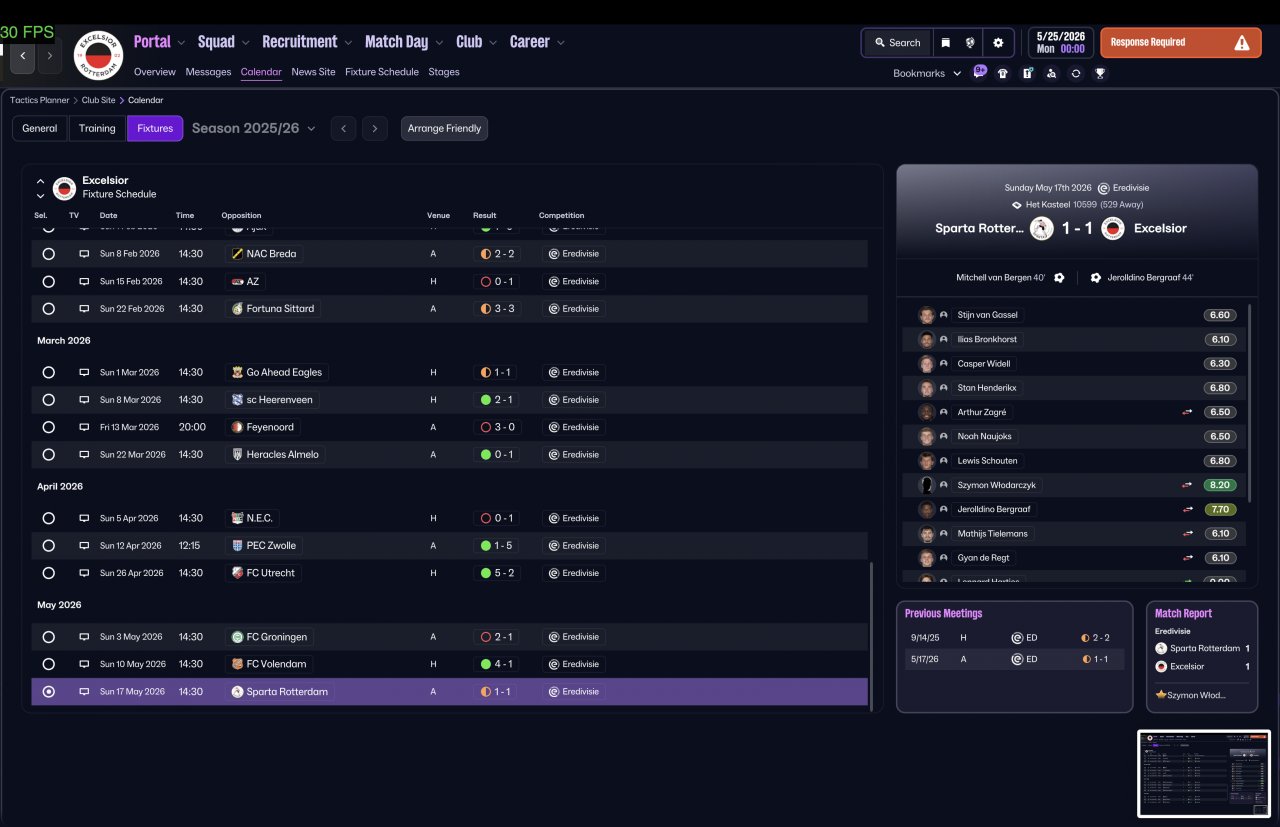This screenshot has height=827, width=1280.
Task: Select the PEC Zwolle fixture radio button
Action: click(x=48, y=546)
